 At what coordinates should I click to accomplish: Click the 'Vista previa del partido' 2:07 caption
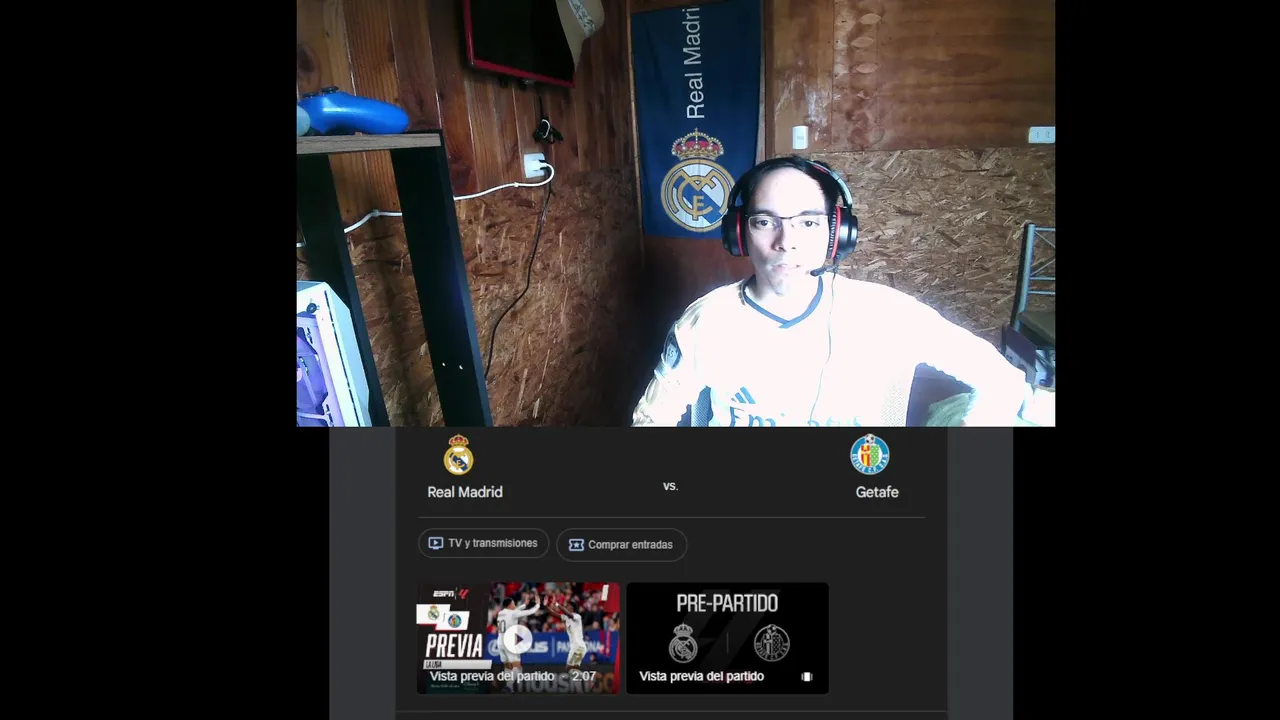513,677
